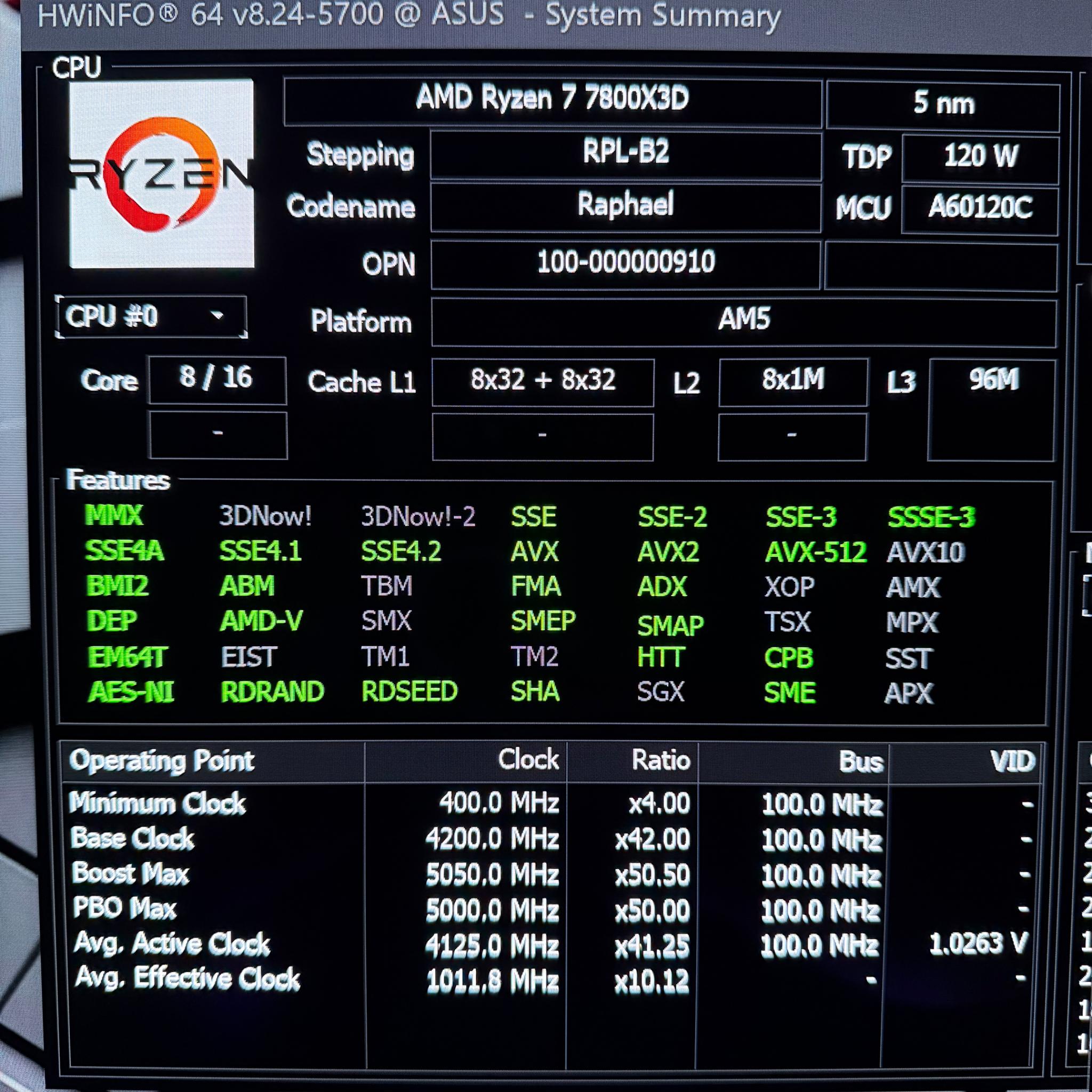Click the HTT feature label
This screenshot has width=1092, height=1092.
pyautogui.click(x=661, y=657)
